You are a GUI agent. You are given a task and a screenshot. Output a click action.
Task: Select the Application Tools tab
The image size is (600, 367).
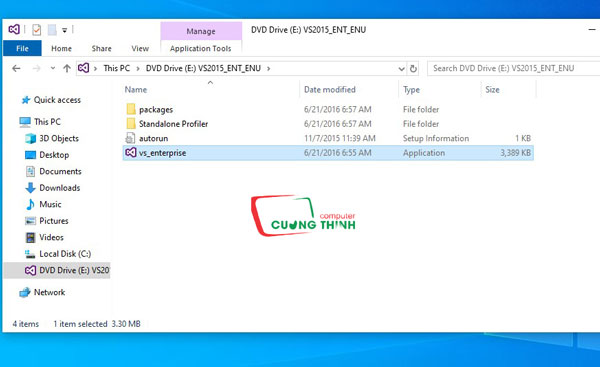tap(201, 49)
